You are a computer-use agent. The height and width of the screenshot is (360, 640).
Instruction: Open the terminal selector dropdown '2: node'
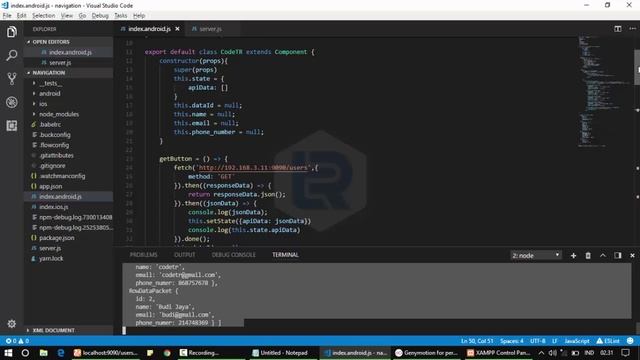[536, 256]
